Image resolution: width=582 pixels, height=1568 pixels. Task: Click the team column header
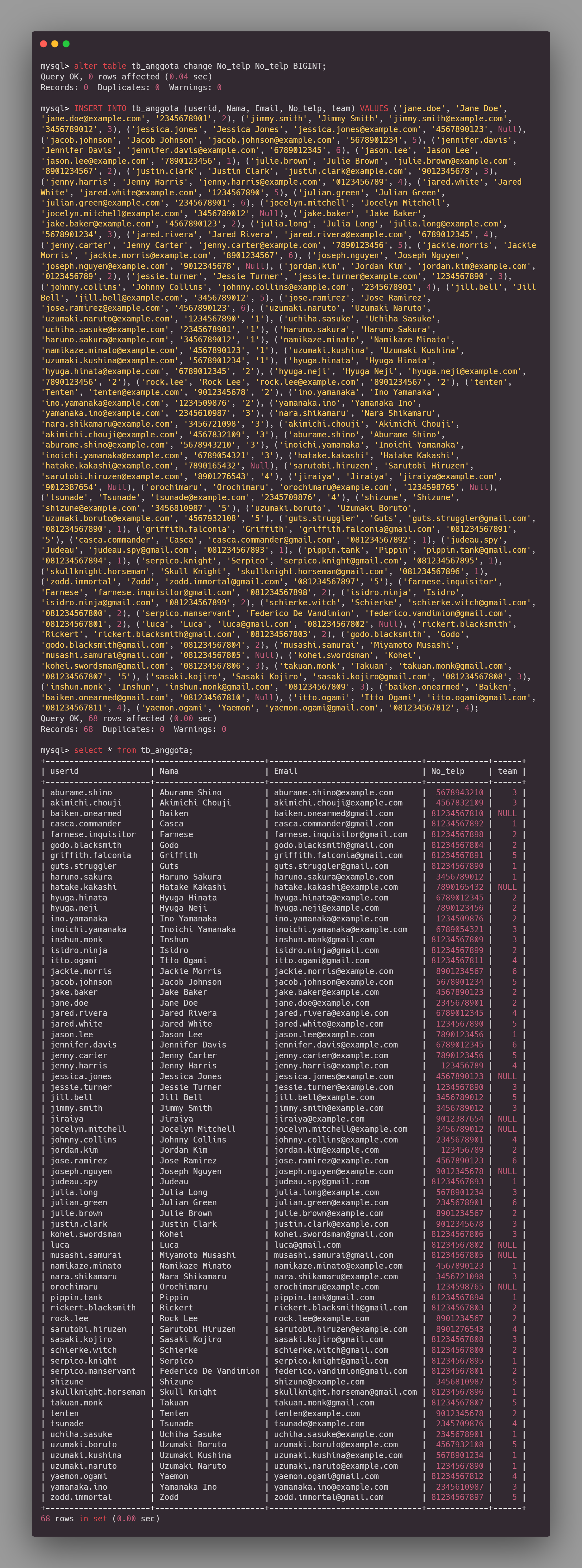(x=507, y=771)
